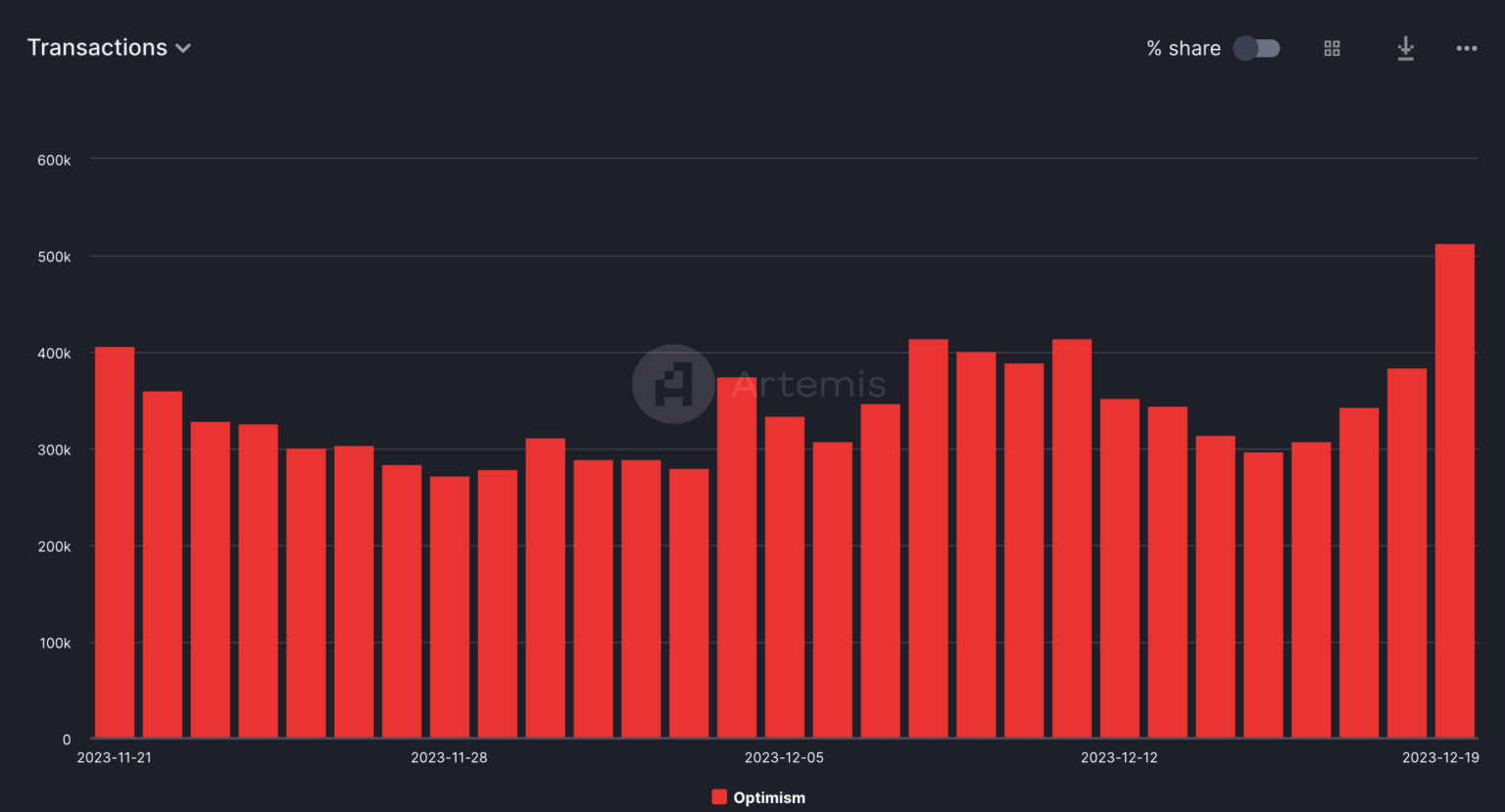This screenshot has height=812, width=1505.
Task: Toggle the % share switch
Action: pyautogui.click(x=1256, y=48)
